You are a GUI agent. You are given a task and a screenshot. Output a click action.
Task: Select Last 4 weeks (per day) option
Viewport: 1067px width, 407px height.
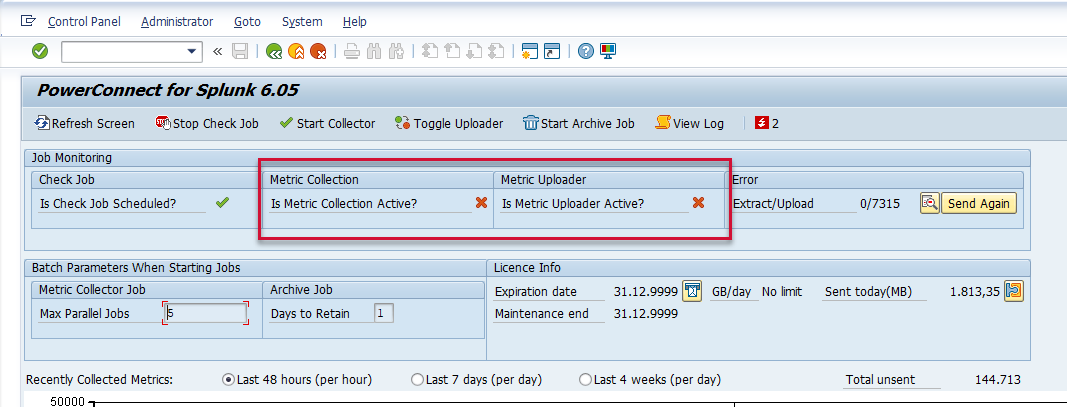tap(585, 380)
